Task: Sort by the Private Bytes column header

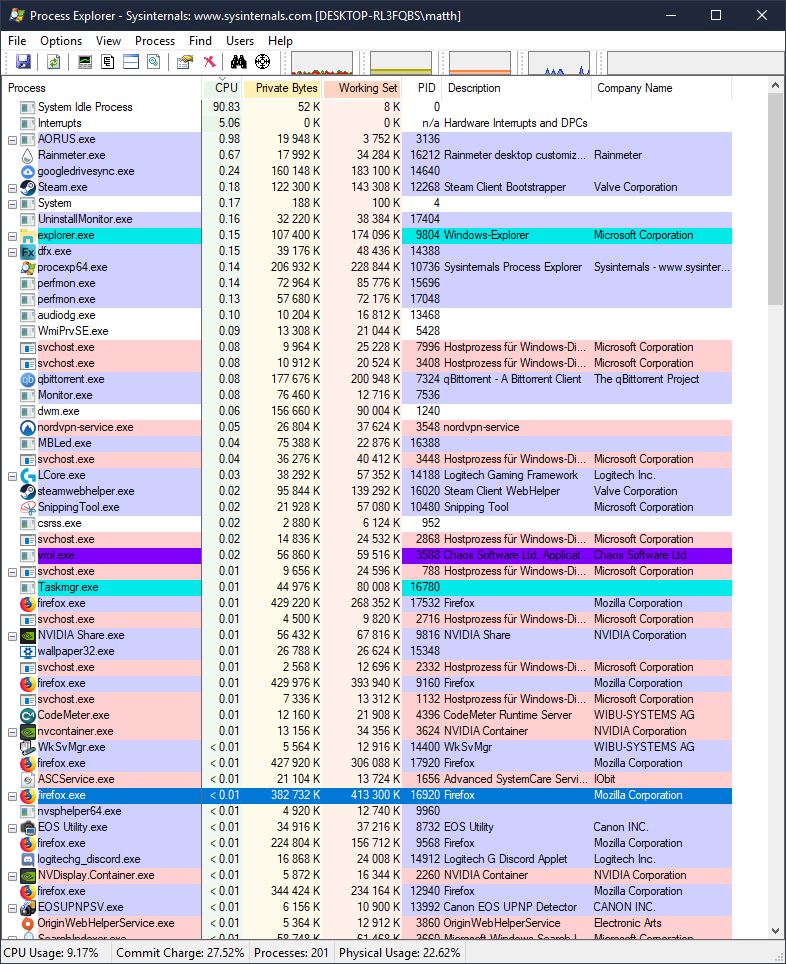Action: click(283, 88)
